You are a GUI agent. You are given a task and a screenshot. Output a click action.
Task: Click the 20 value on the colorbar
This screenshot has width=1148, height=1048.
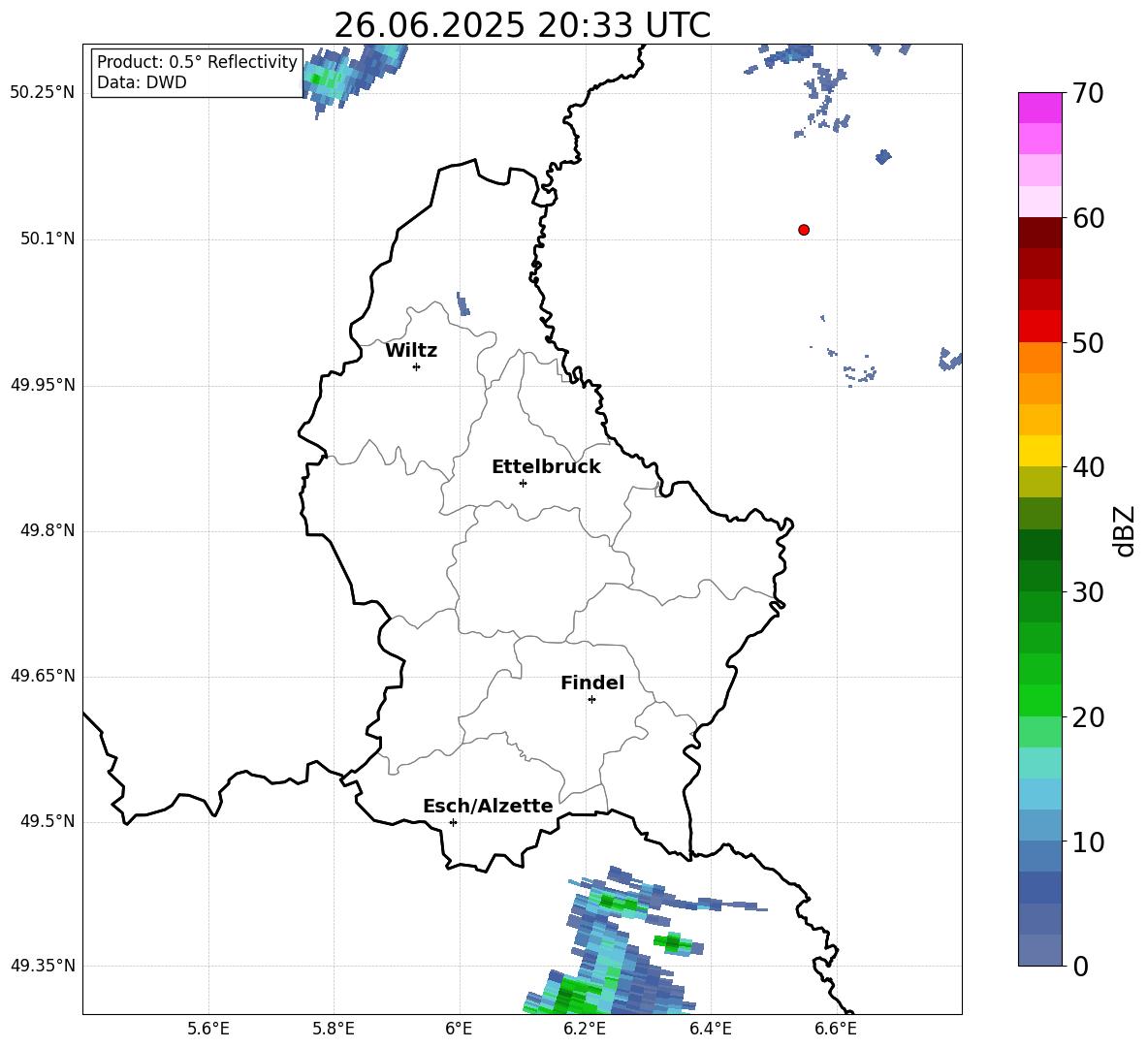pyautogui.click(x=1088, y=716)
